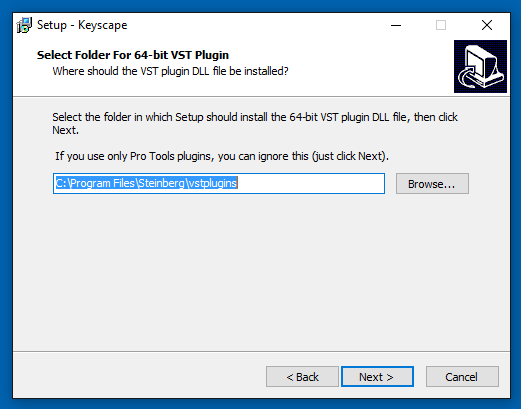Open the Browse... folder picker

tap(432, 183)
